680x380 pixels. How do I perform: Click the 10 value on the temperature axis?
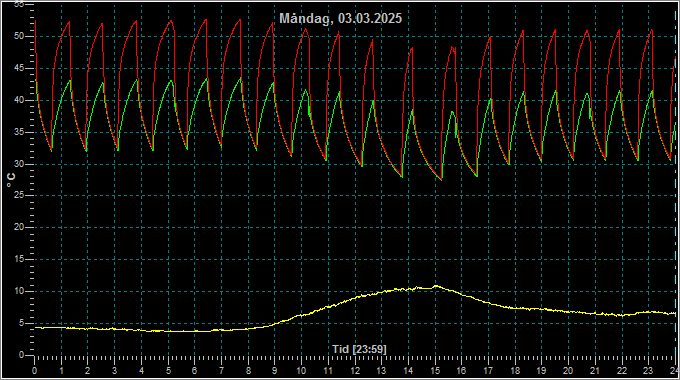coord(19,291)
